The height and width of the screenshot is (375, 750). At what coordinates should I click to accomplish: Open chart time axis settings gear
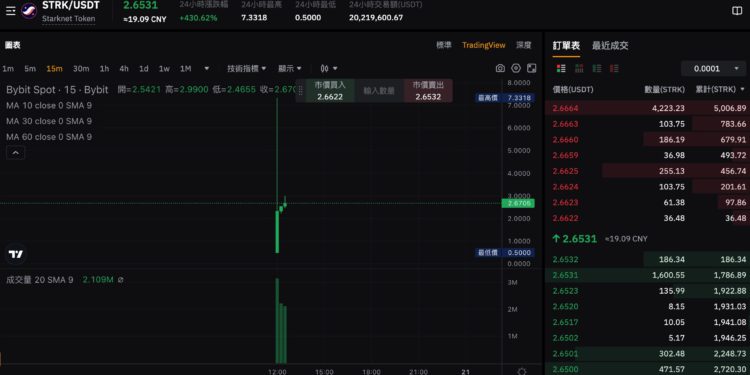pos(522,372)
